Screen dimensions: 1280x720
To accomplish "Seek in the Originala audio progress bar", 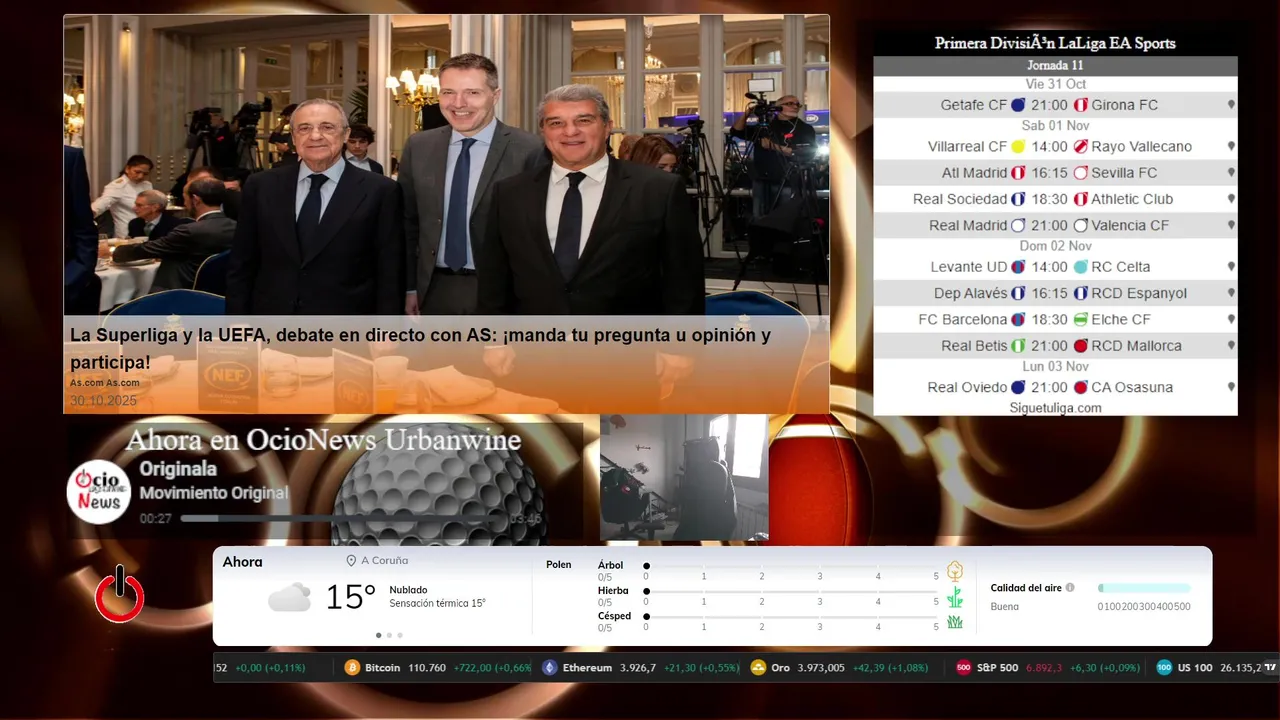I will click(x=343, y=518).
